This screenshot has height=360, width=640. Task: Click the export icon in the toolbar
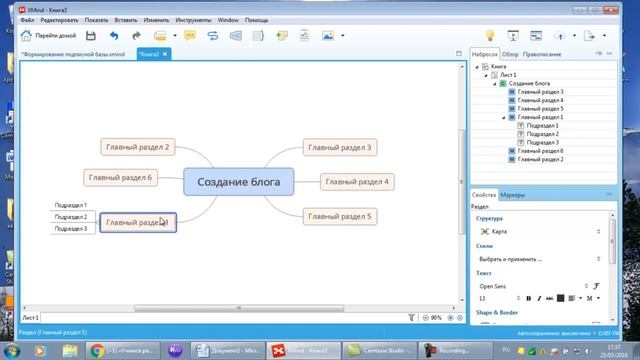click(x=589, y=36)
